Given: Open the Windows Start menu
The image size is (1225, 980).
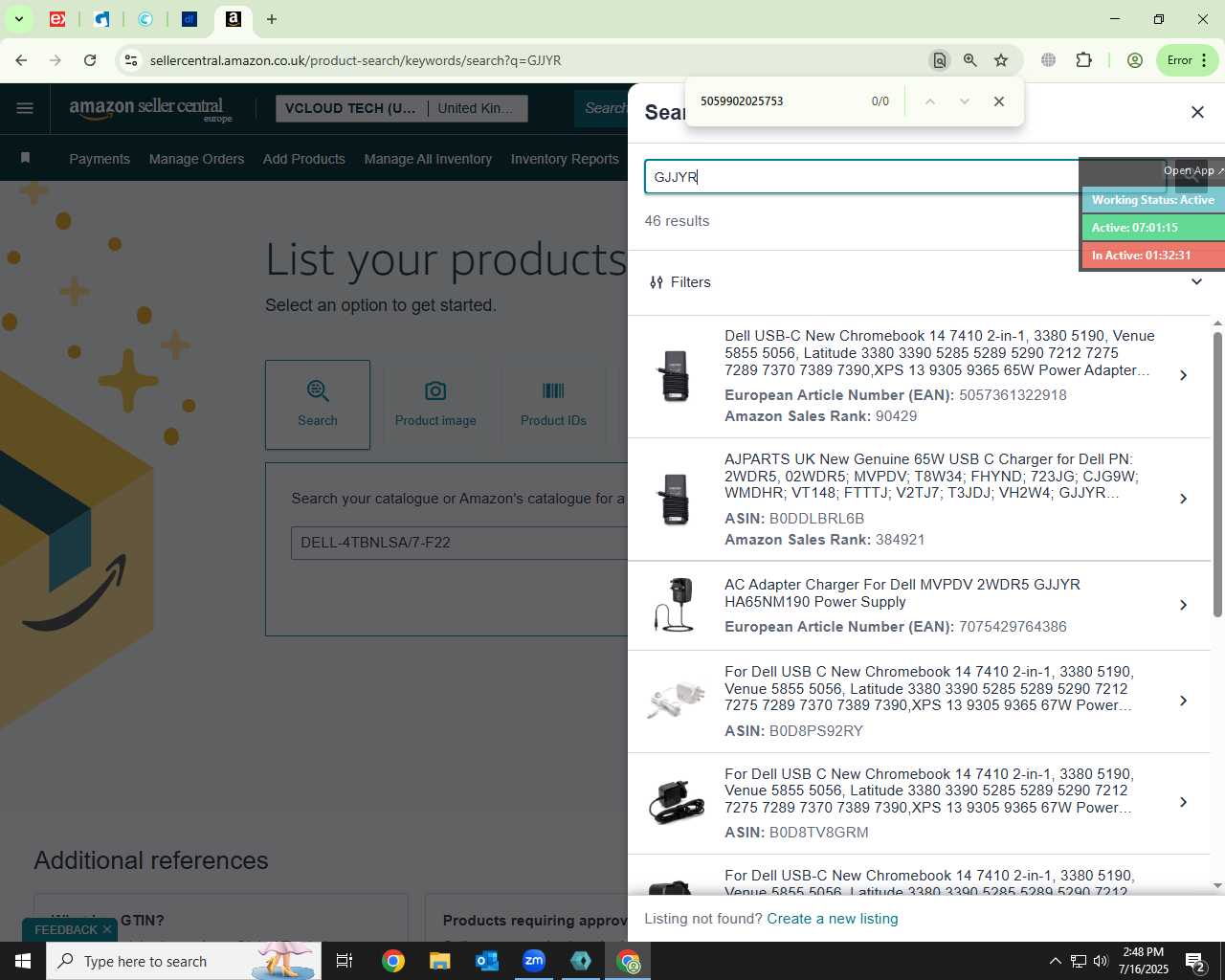Looking at the screenshot, I should click(23, 961).
